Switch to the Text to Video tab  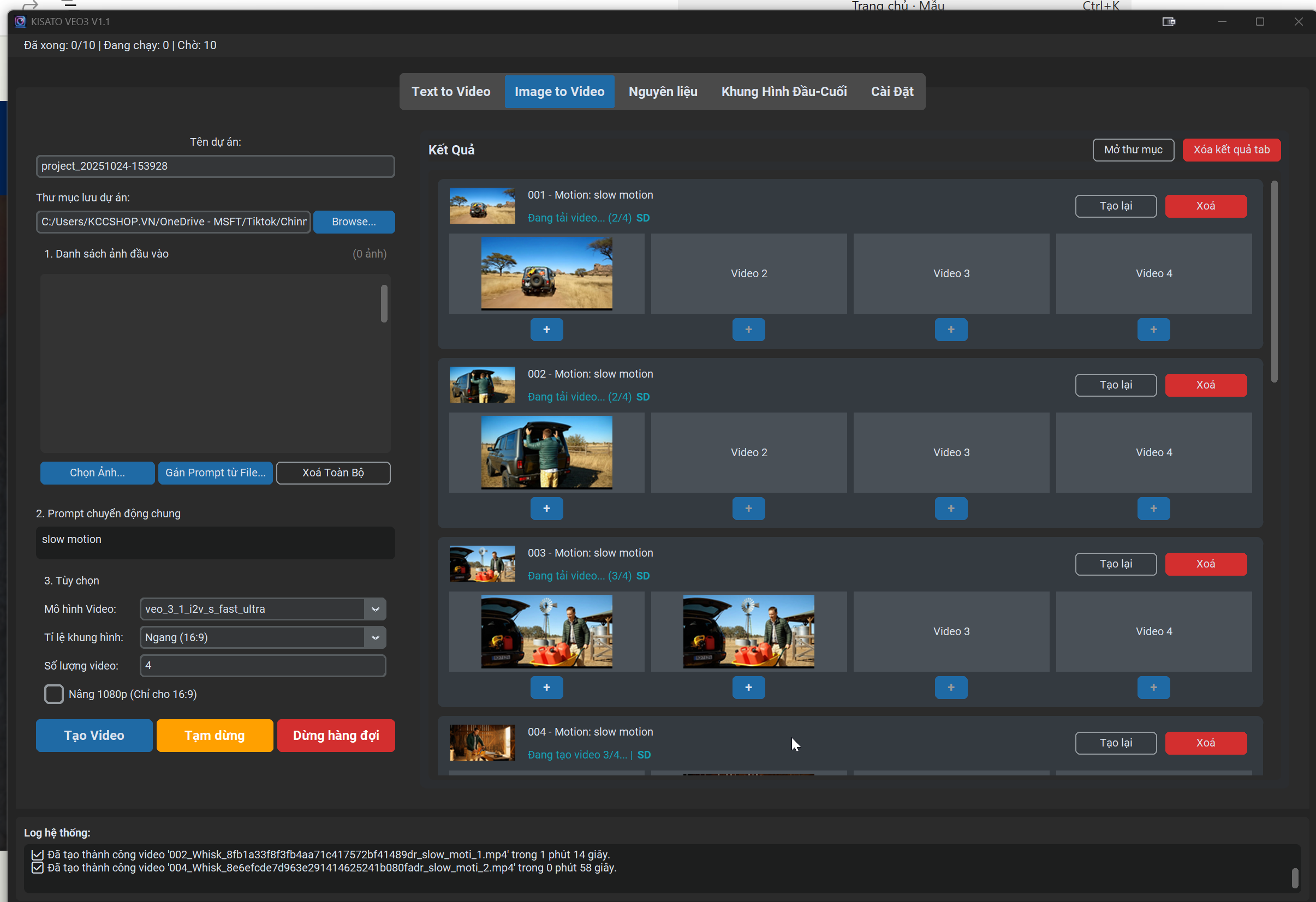(x=451, y=92)
